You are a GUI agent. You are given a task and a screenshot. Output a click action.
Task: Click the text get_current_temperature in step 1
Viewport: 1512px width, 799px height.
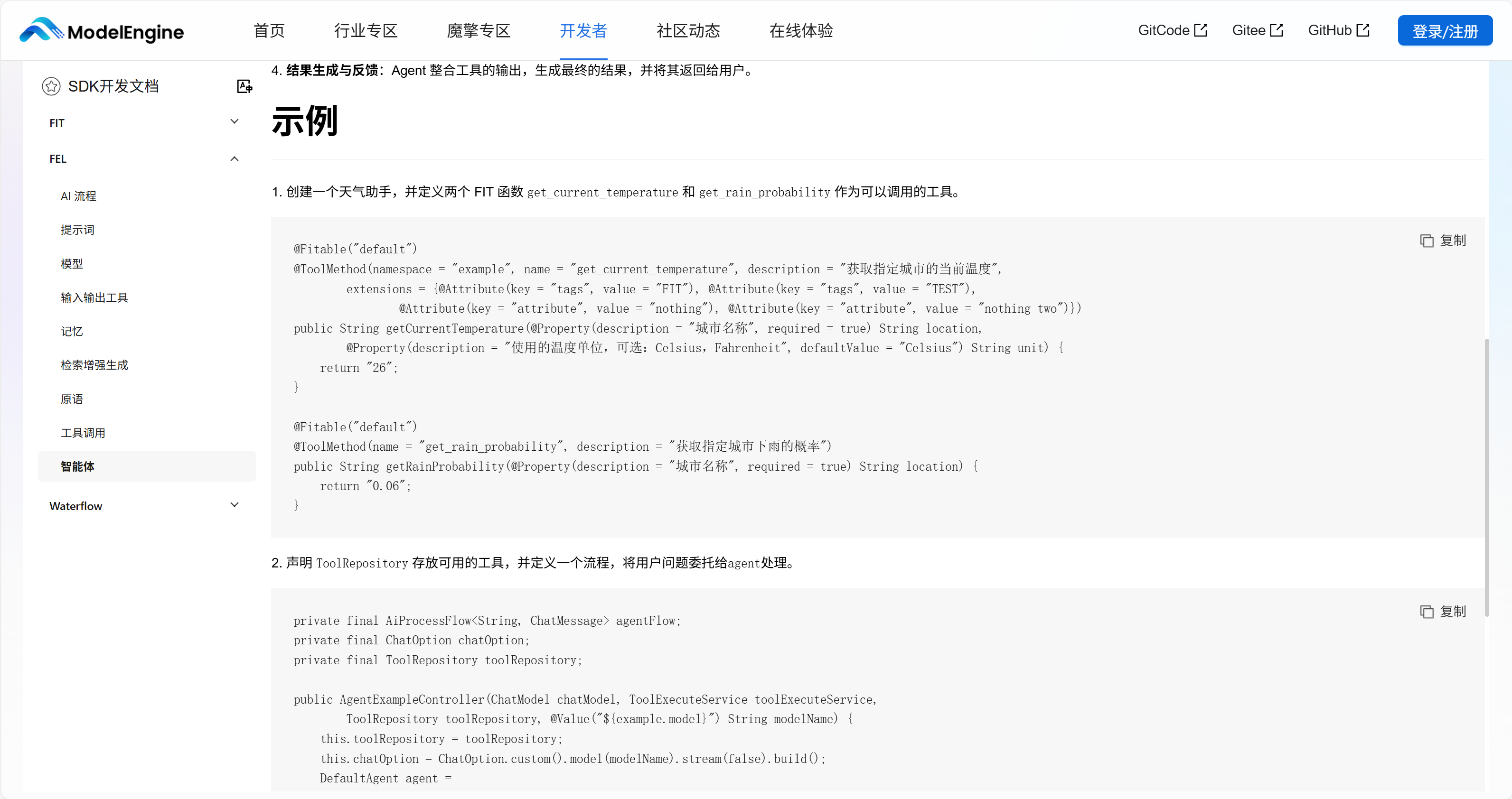pyautogui.click(x=603, y=192)
